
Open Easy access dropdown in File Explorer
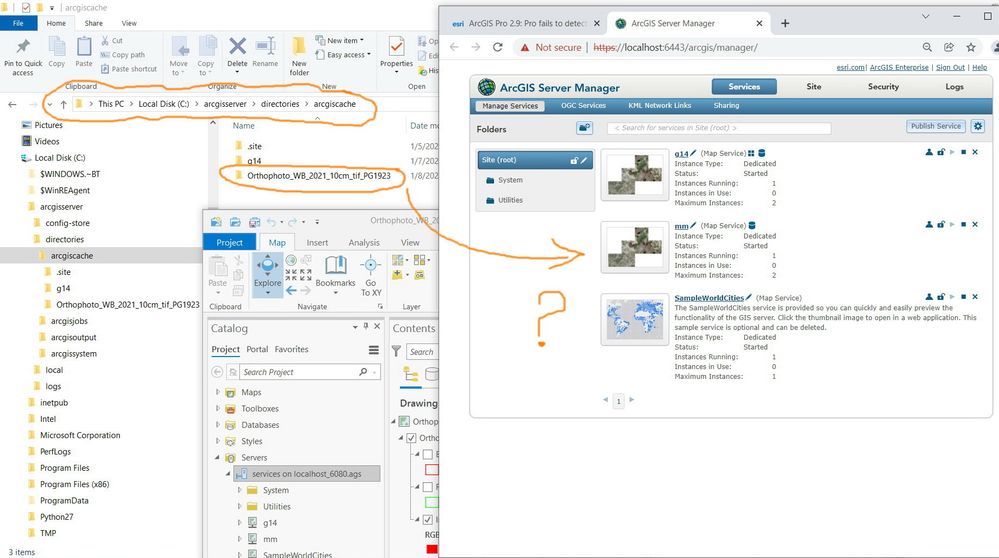[343, 55]
